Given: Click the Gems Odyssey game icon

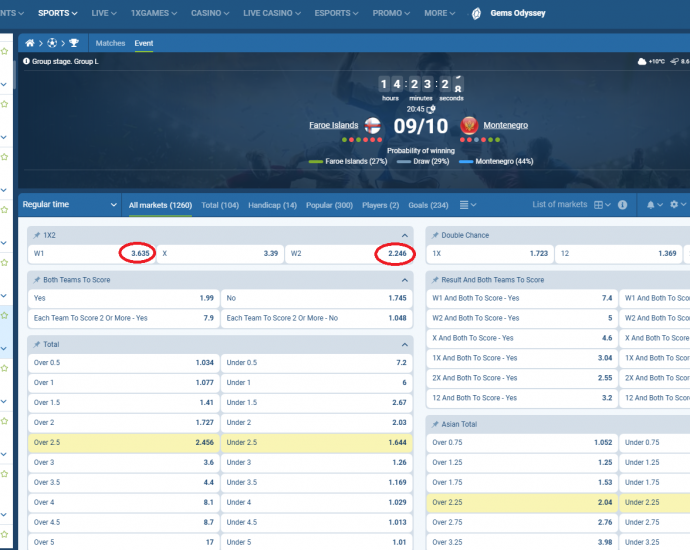Looking at the screenshot, I should point(476,14).
